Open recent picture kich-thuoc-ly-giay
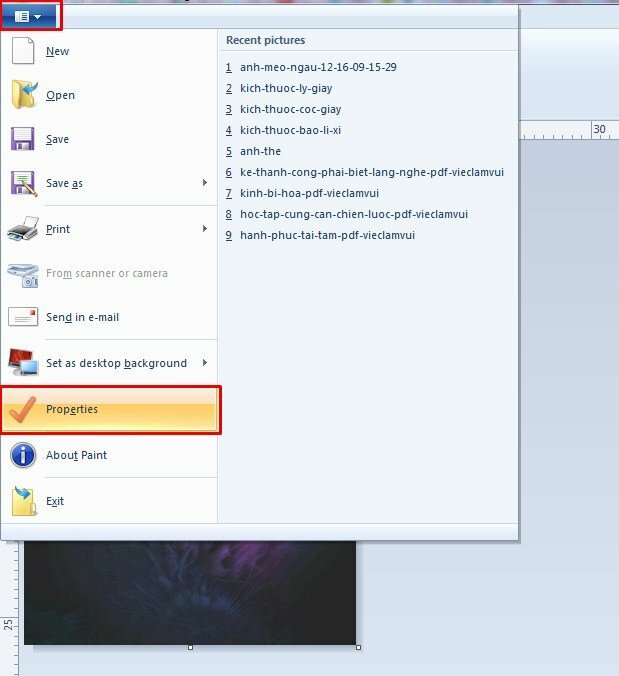Screen dimensions: 619x676 [x=286, y=88]
